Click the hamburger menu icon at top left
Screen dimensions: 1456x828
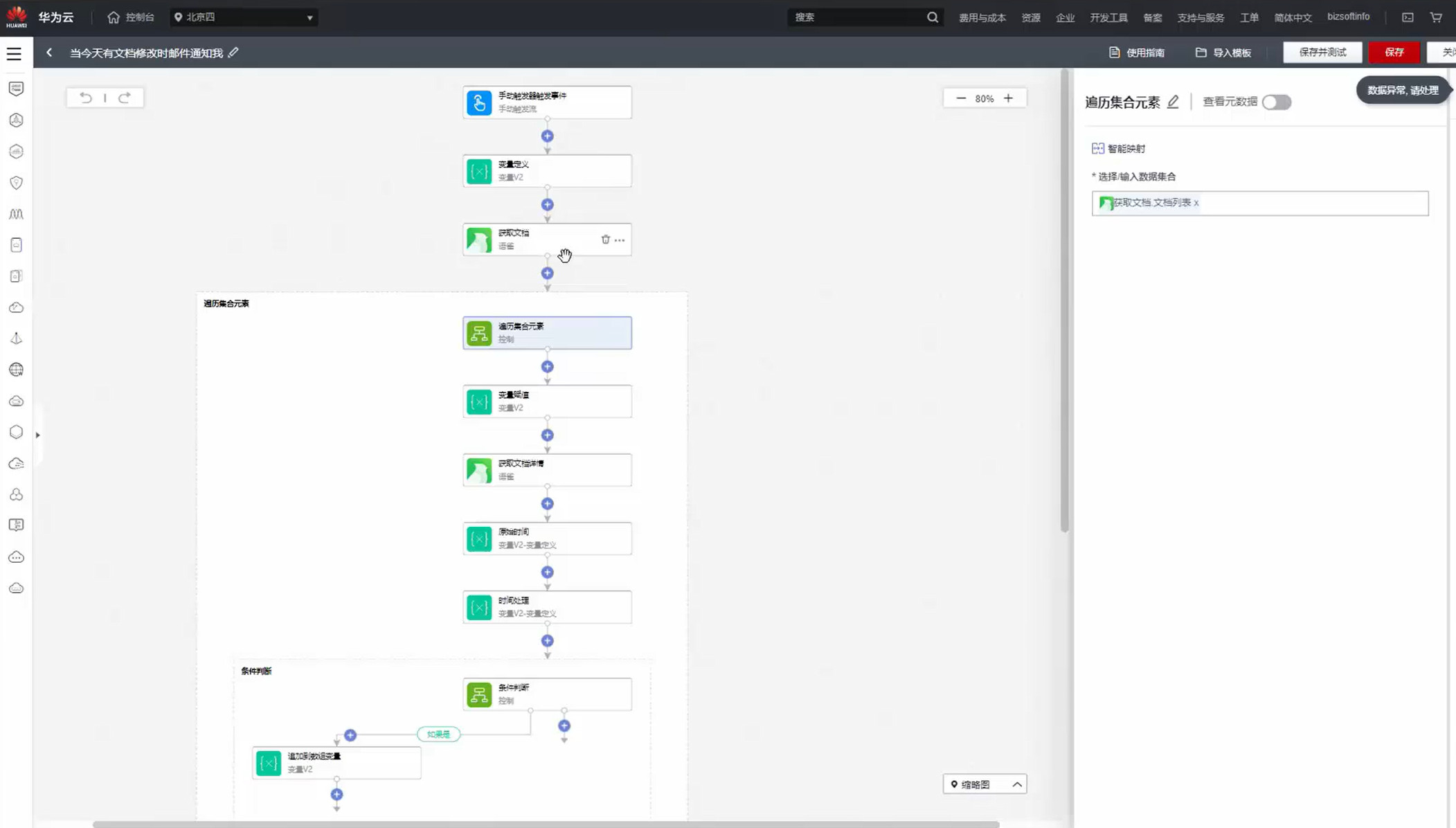[x=14, y=53]
